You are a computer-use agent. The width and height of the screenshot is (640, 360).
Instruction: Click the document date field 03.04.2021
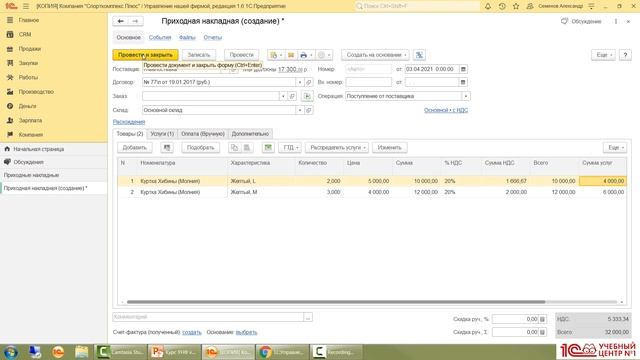pyautogui.click(x=432, y=69)
